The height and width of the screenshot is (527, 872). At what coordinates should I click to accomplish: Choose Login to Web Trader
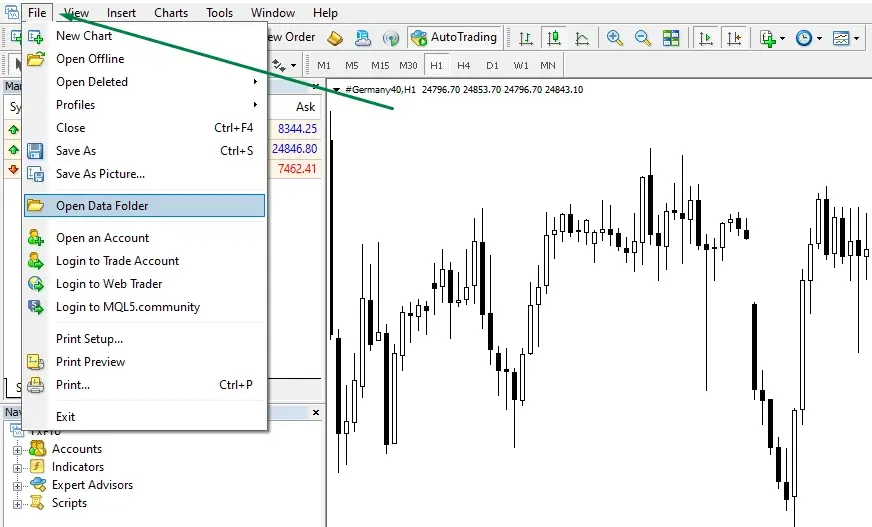coord(145,284)
